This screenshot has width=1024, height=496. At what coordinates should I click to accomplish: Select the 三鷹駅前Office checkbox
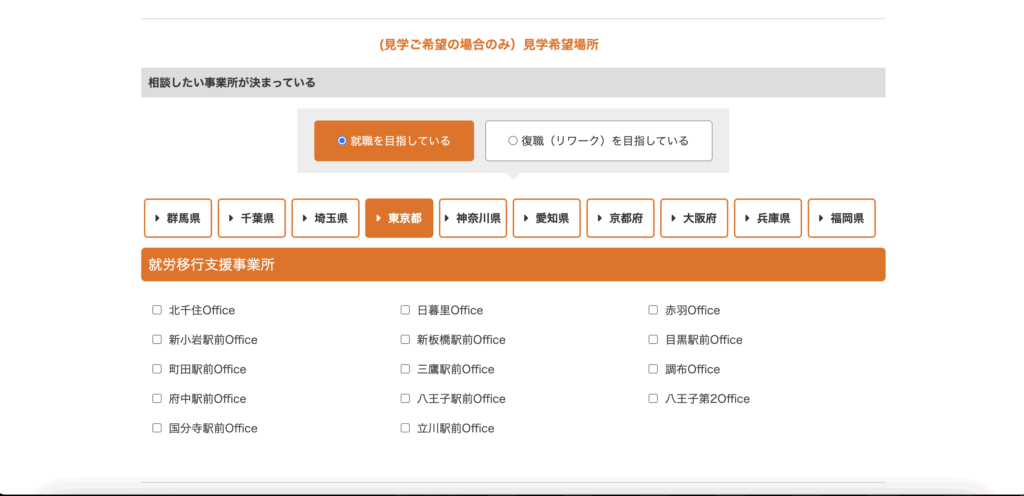point(405,369)
